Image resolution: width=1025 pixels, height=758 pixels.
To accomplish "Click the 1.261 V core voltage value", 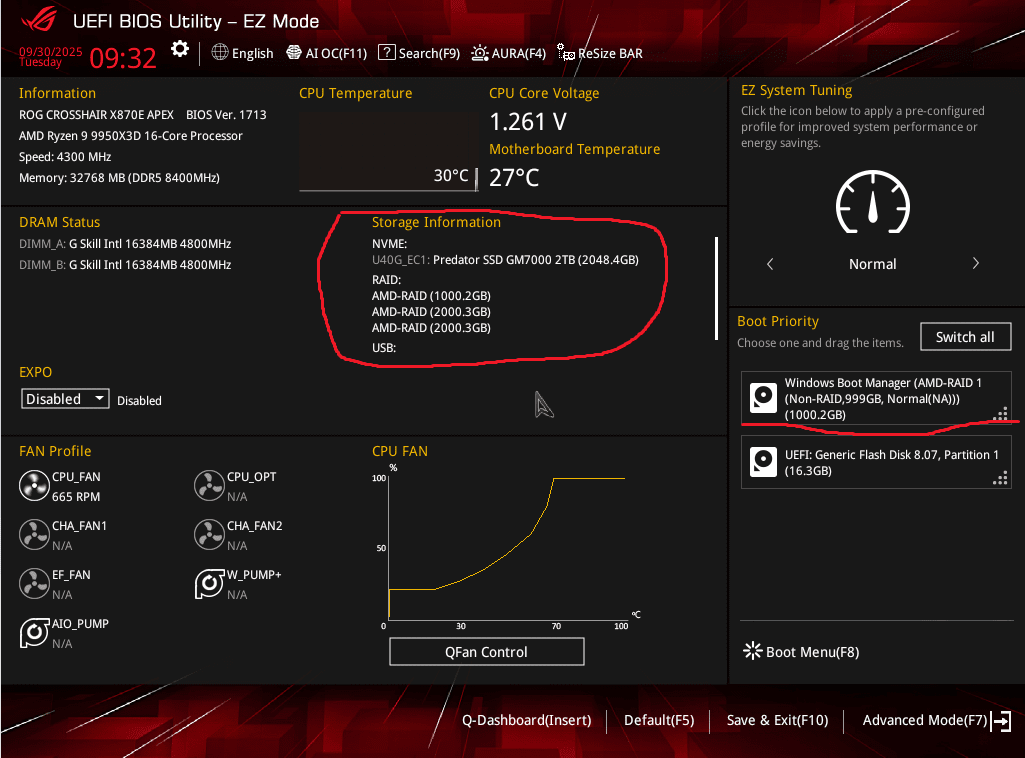I will [528, 122].
